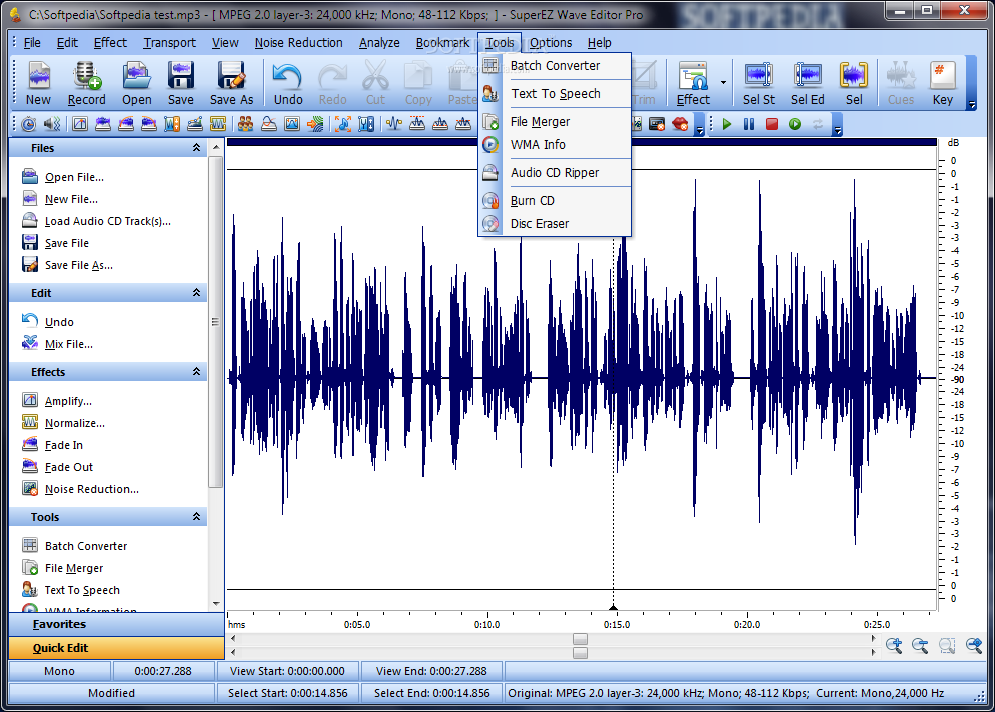Click the Save As toolbar icon
The width and height of the screenshot is (995, 712).
pyautogui.click(x=231, y=83)
